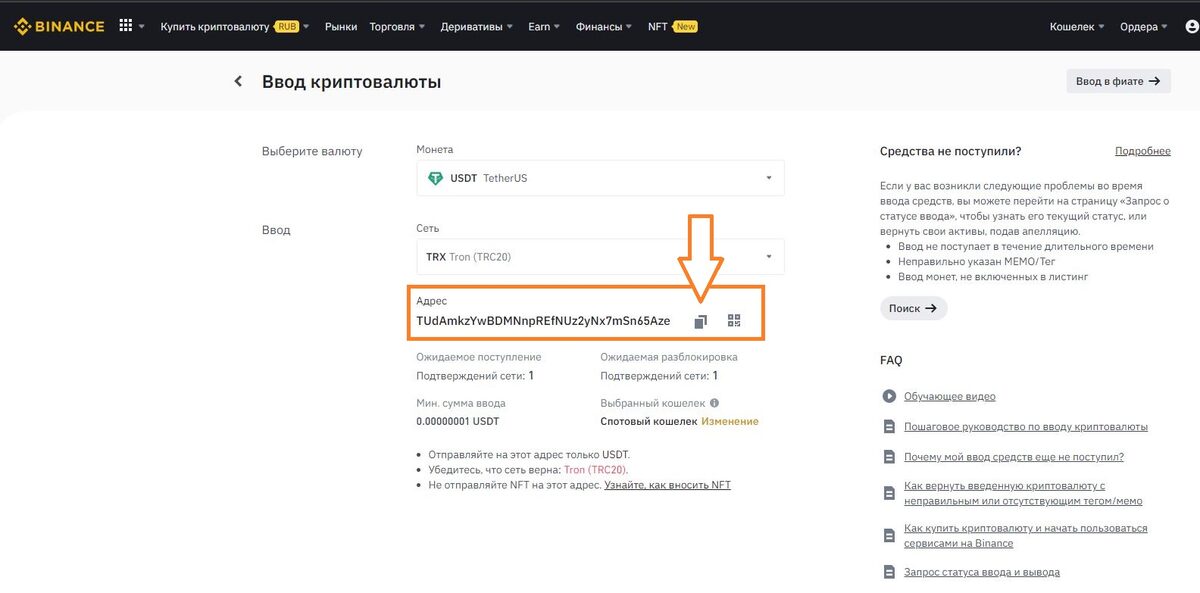Open the apps grid menu
The width and height of the screenshot is (1200, 593).
(x=126, y=26)
